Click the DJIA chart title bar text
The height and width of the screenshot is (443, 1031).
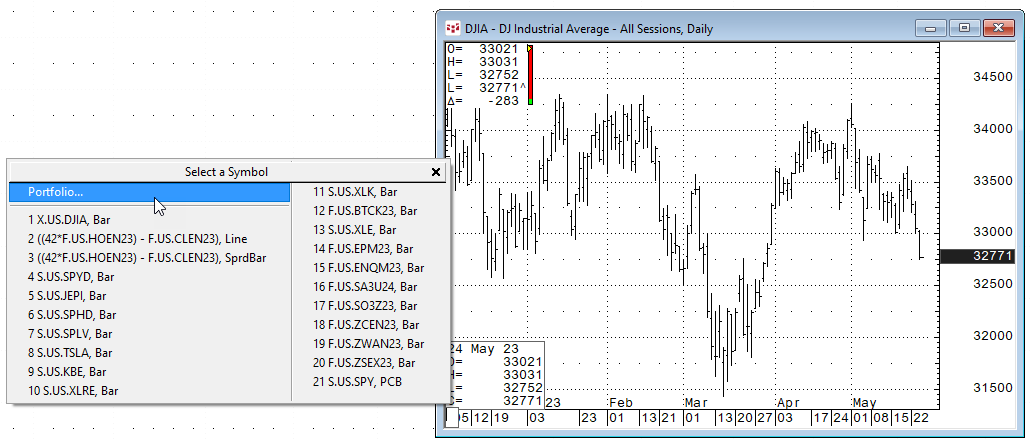(x=588, y=29)
